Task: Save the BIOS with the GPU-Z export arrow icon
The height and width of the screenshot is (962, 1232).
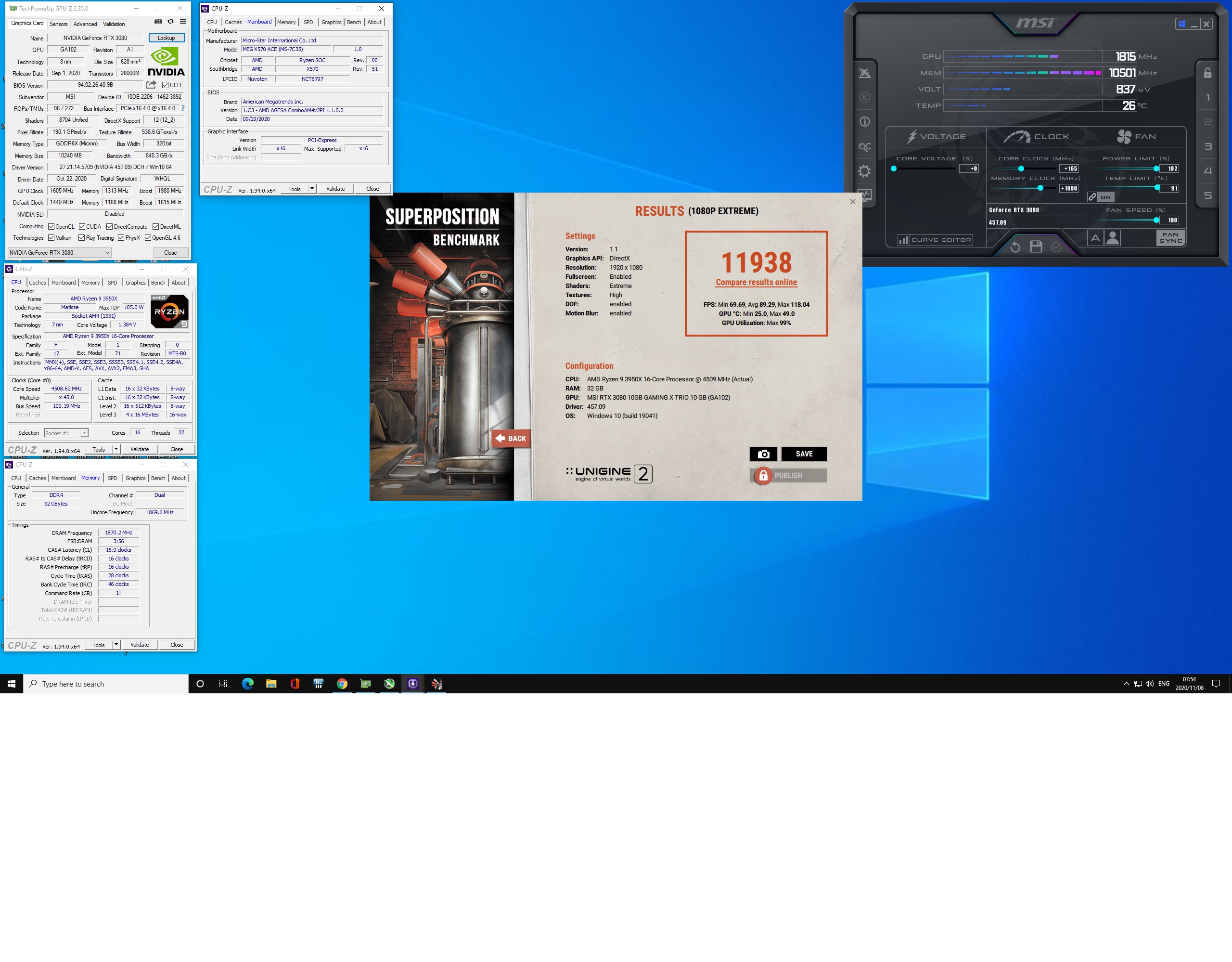Action: tap(151, 85)
